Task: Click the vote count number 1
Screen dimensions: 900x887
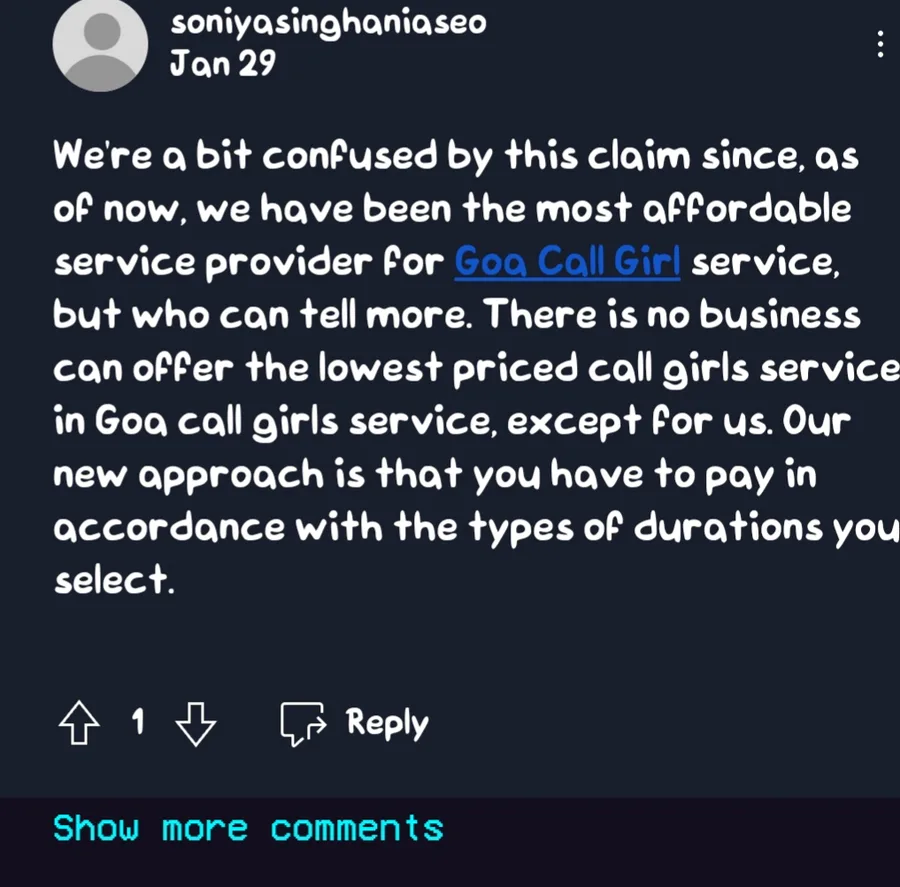Action: point(138,722)
